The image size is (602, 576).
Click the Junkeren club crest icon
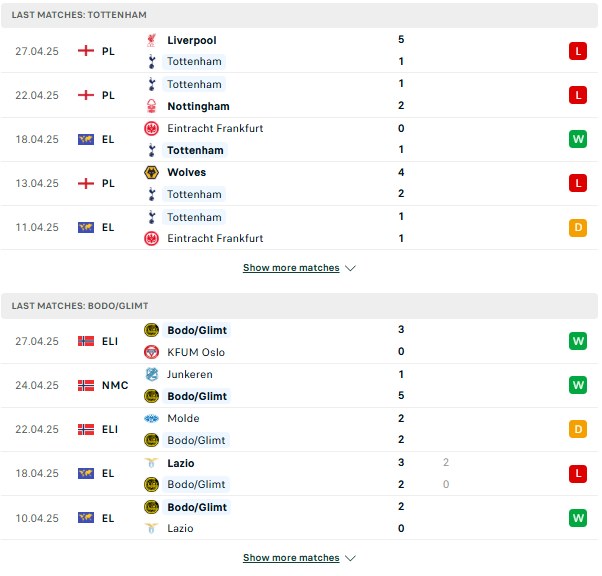152,374
